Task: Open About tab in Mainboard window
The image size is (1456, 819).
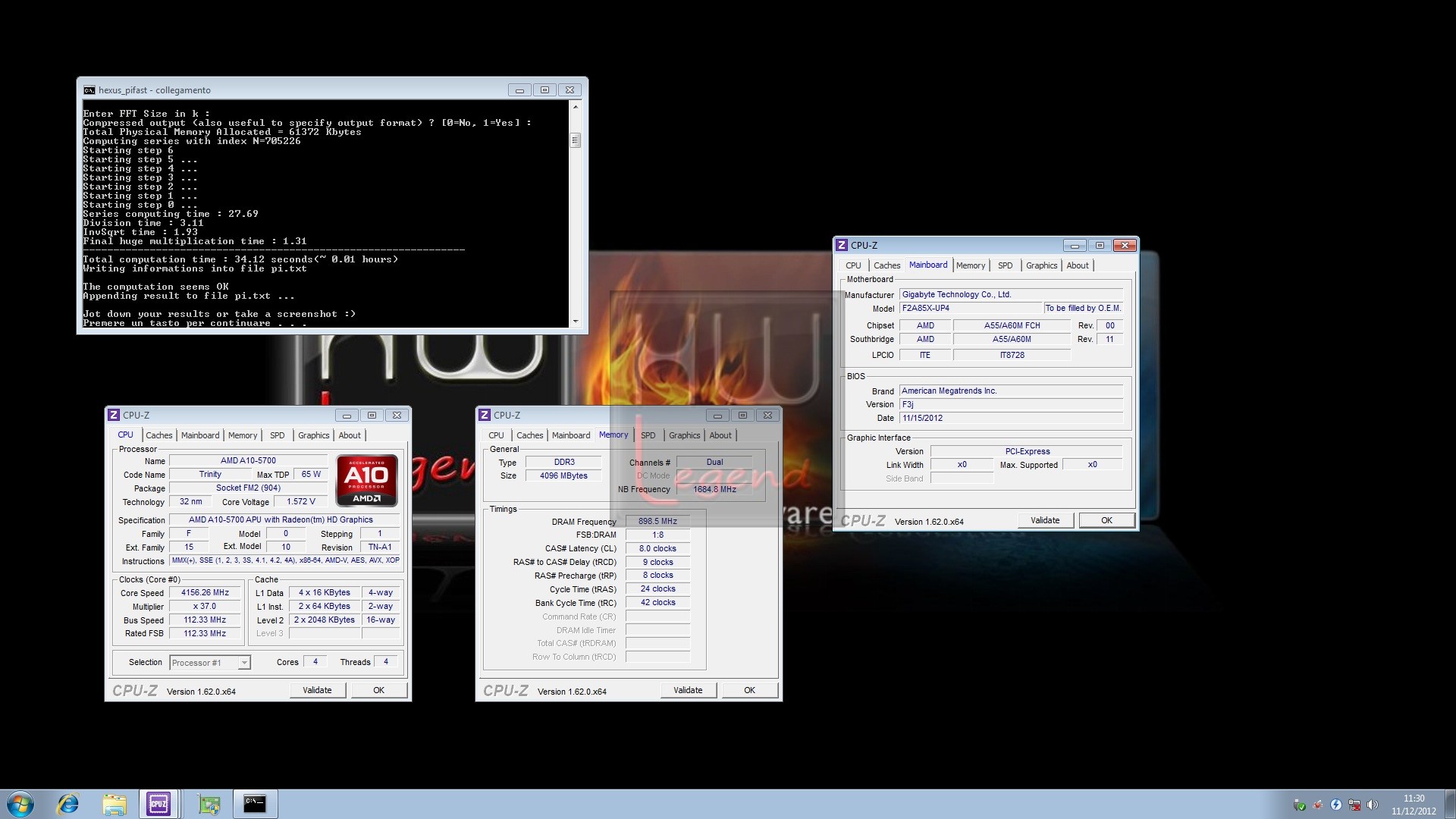Action: pos(1078,265)
